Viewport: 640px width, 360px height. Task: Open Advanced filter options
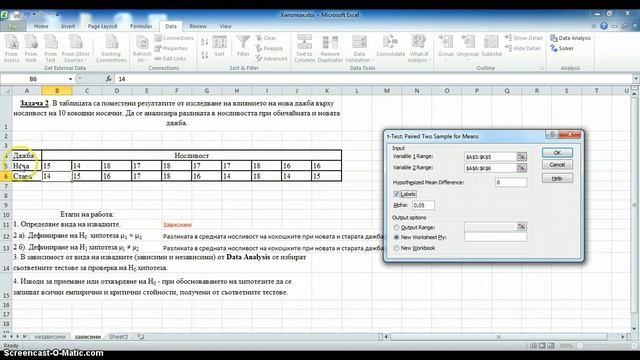tap(271, 58)
